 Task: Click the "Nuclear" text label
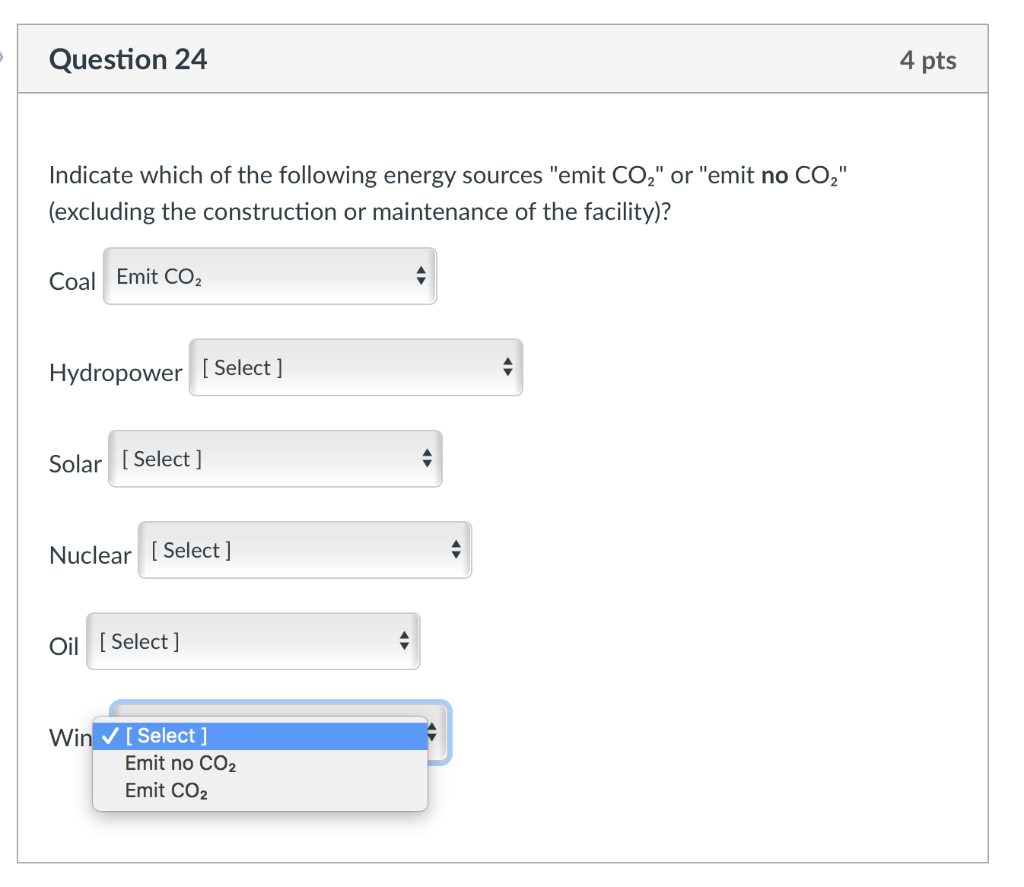(x=90, y=555)
